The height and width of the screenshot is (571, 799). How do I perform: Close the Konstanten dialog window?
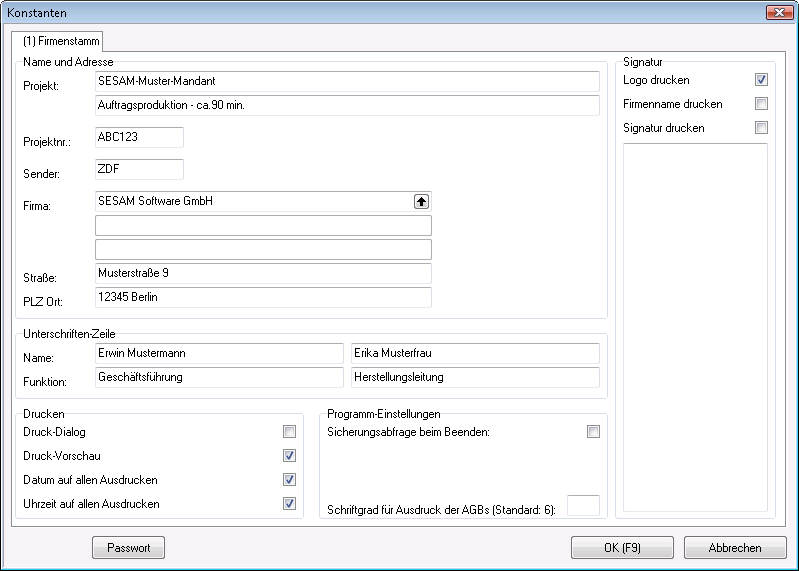click(779, 11)
